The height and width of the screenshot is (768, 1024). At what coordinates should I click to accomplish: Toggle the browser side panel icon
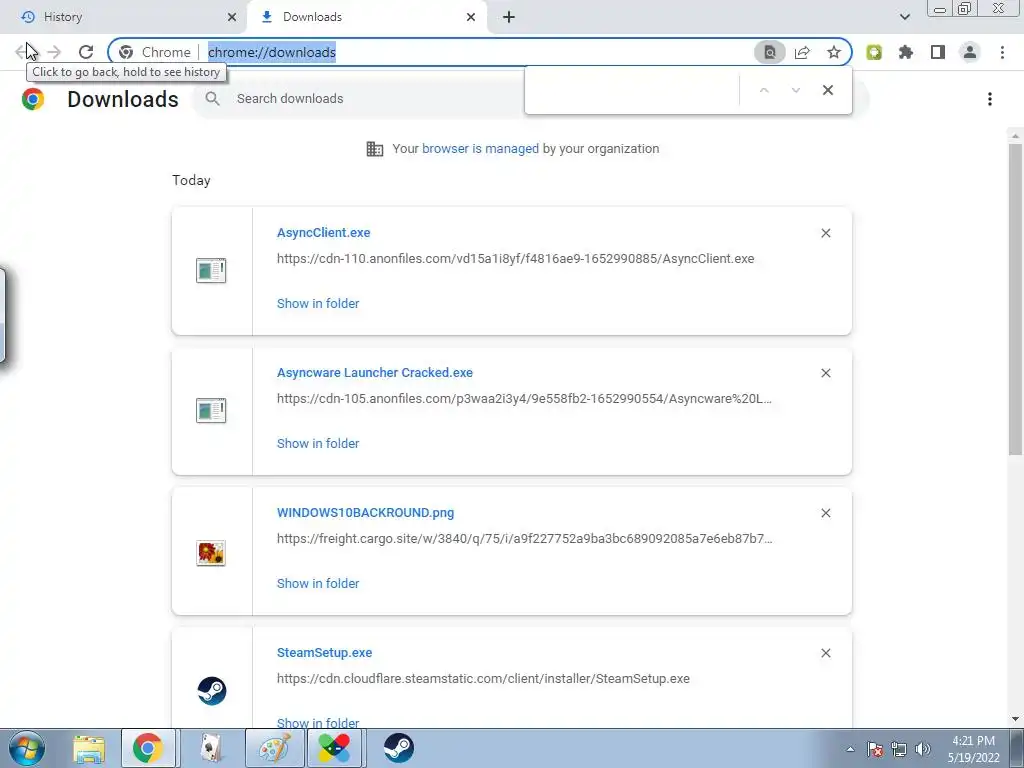click(938, 52)
